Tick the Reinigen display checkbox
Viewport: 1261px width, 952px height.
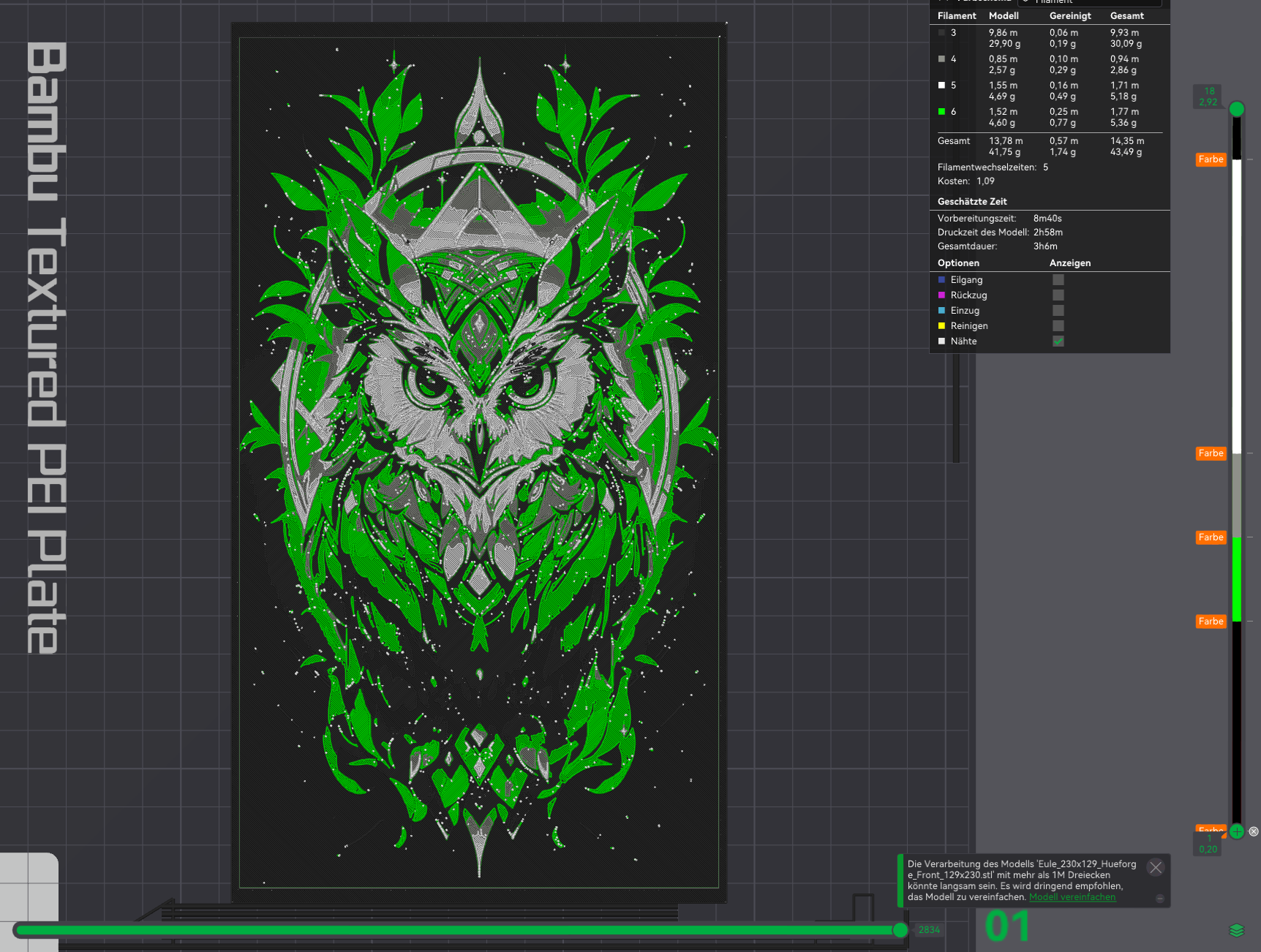(1058, 326)
